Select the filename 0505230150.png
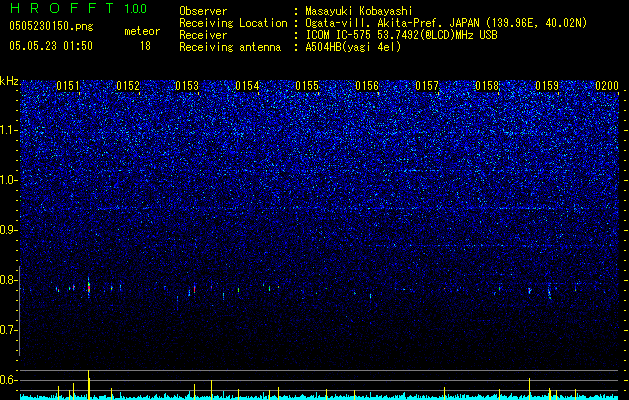The width and height of the screenshot is (629, 400). 51,27
